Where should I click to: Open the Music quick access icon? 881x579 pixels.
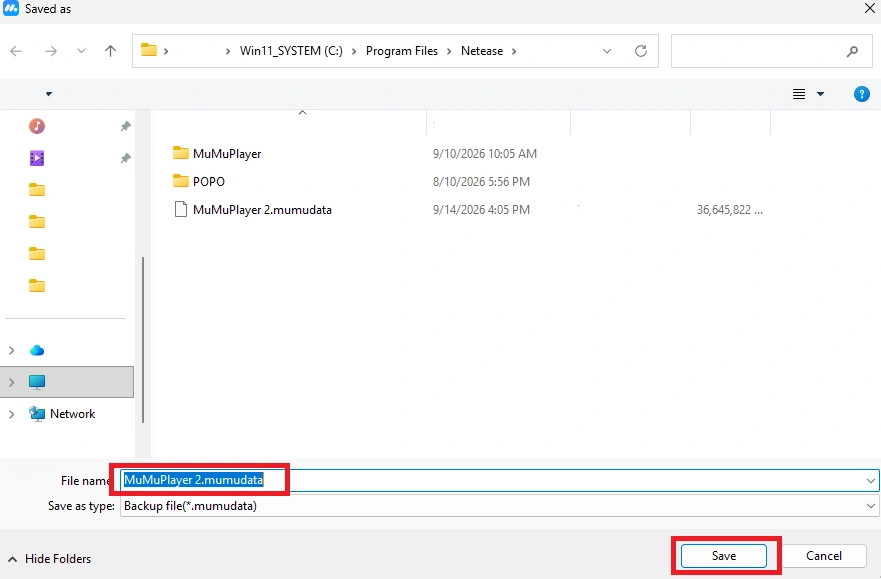click(x=37, y=126)
